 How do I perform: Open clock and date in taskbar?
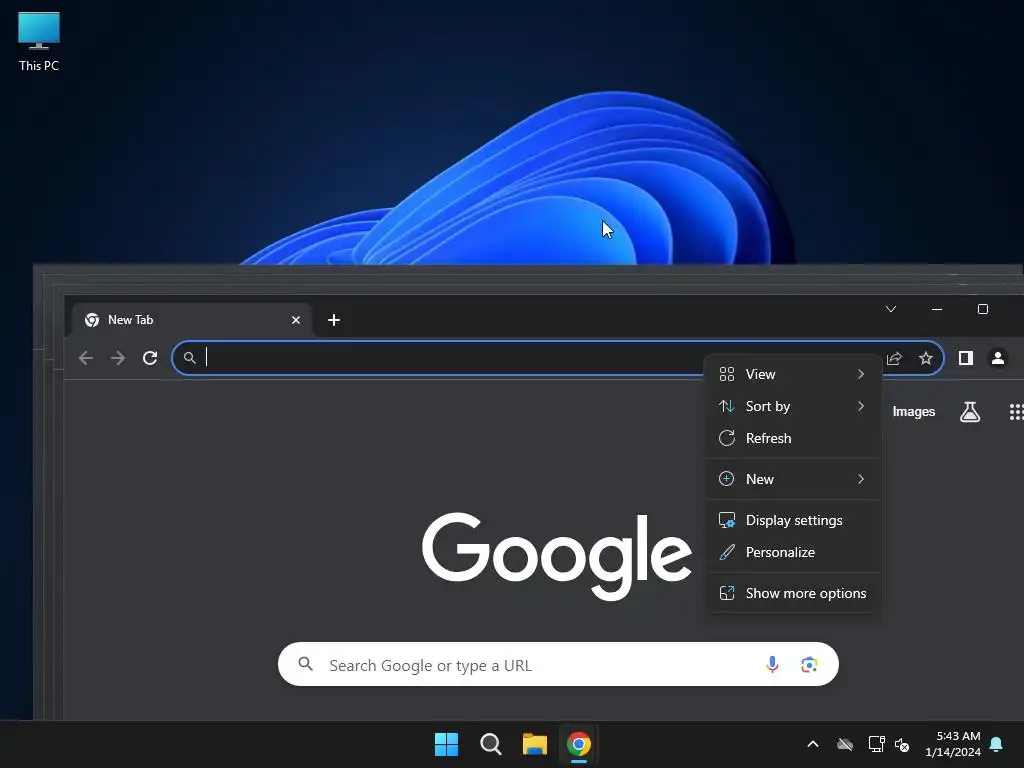pos(953,744)
